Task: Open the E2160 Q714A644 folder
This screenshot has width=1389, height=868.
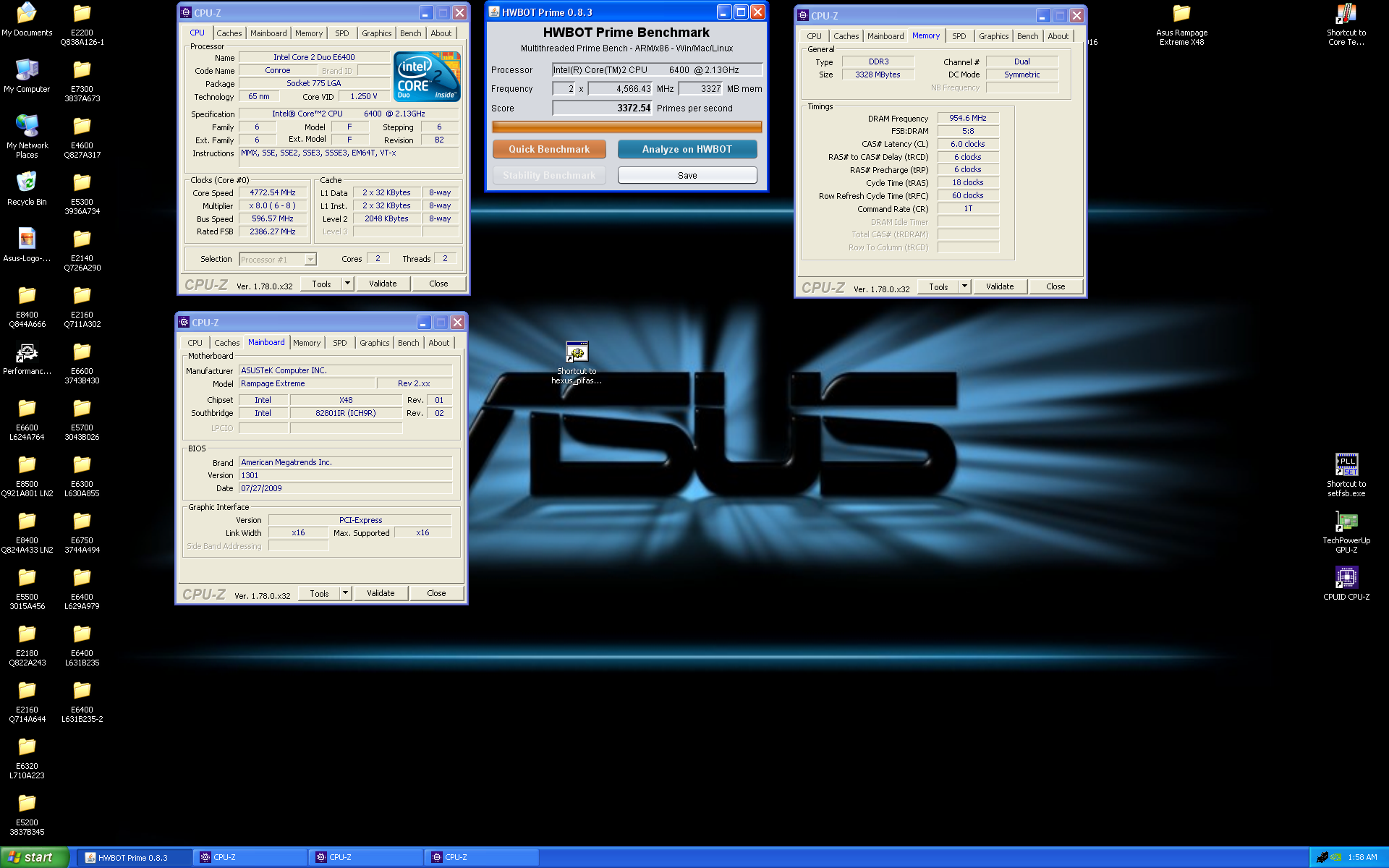Action: click(x=27, y=701)
